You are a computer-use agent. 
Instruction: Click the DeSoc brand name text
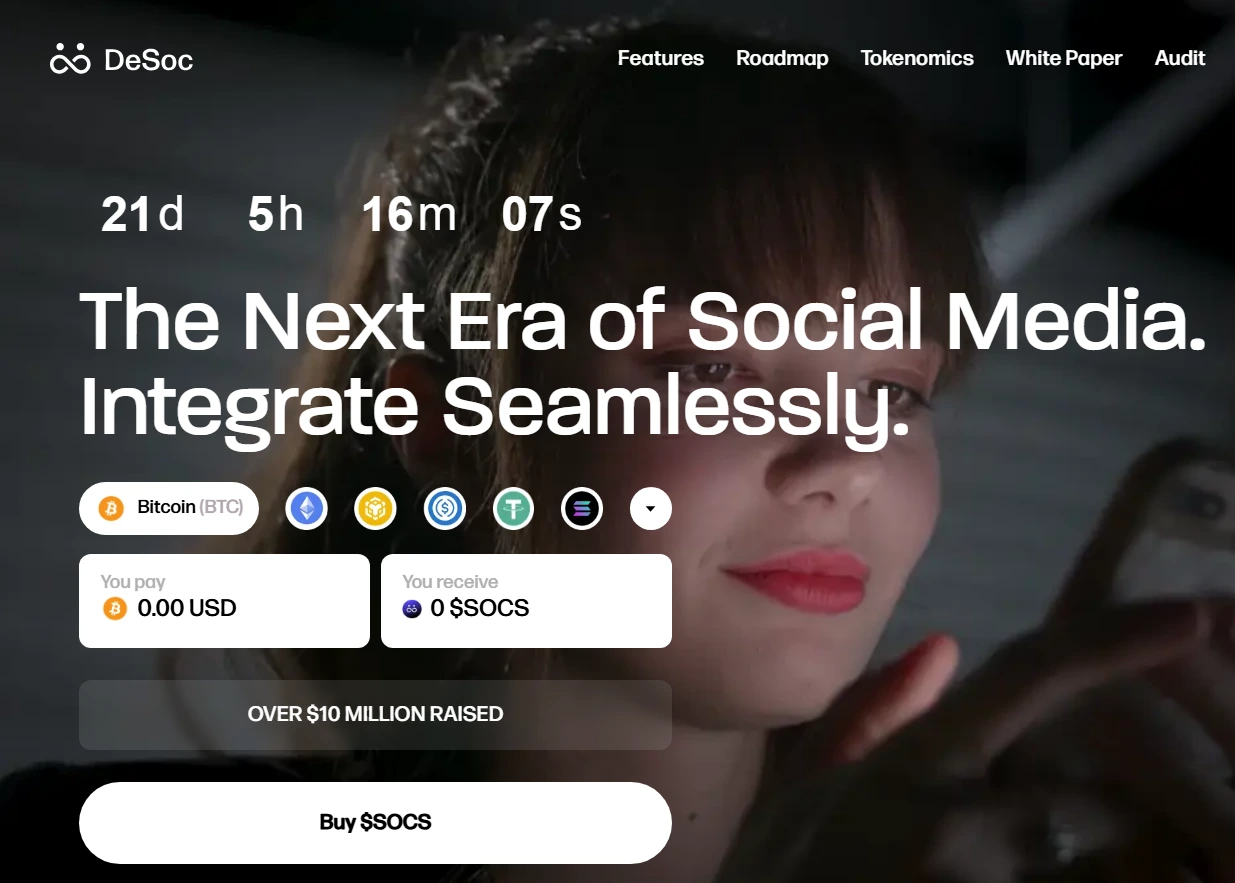148,60
